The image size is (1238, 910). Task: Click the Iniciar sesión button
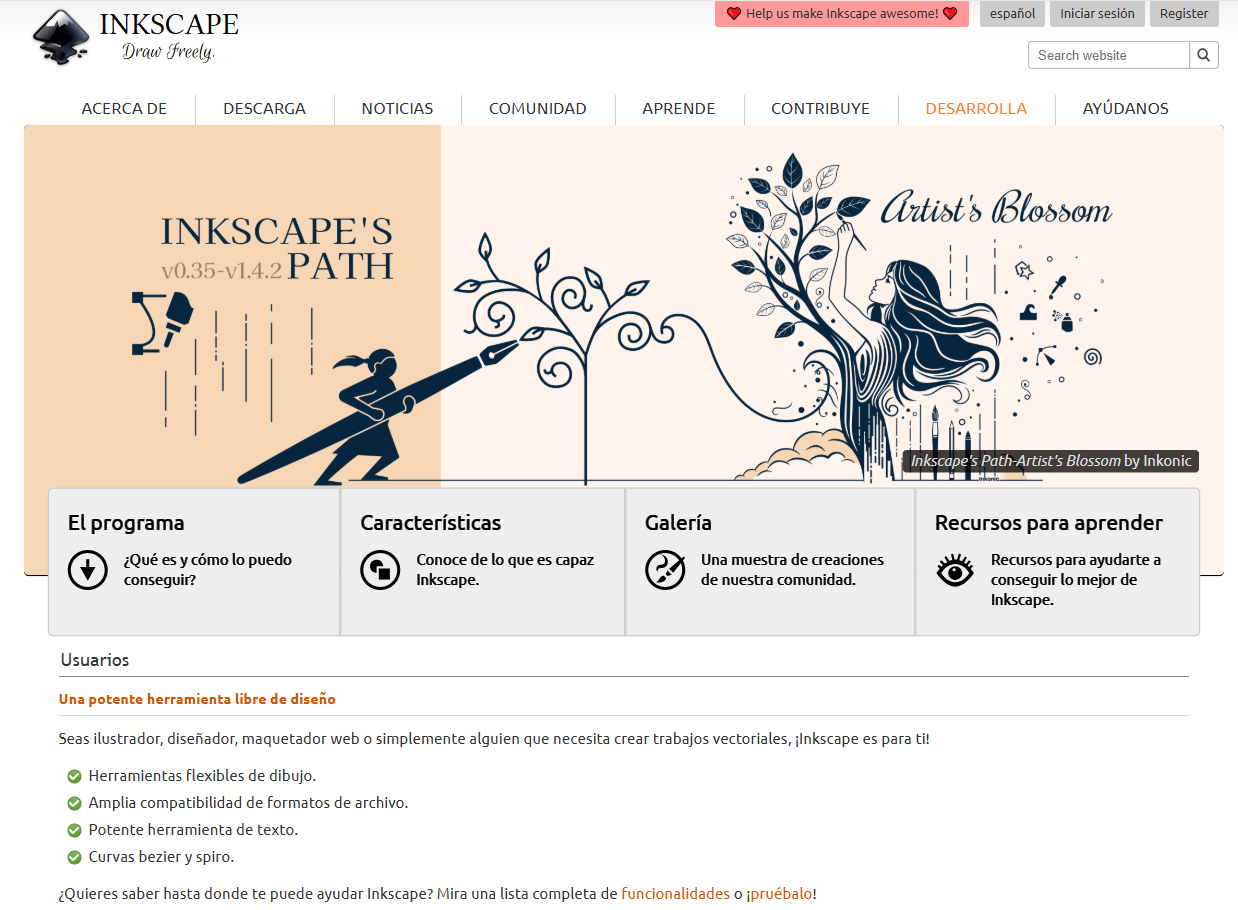1097,14
